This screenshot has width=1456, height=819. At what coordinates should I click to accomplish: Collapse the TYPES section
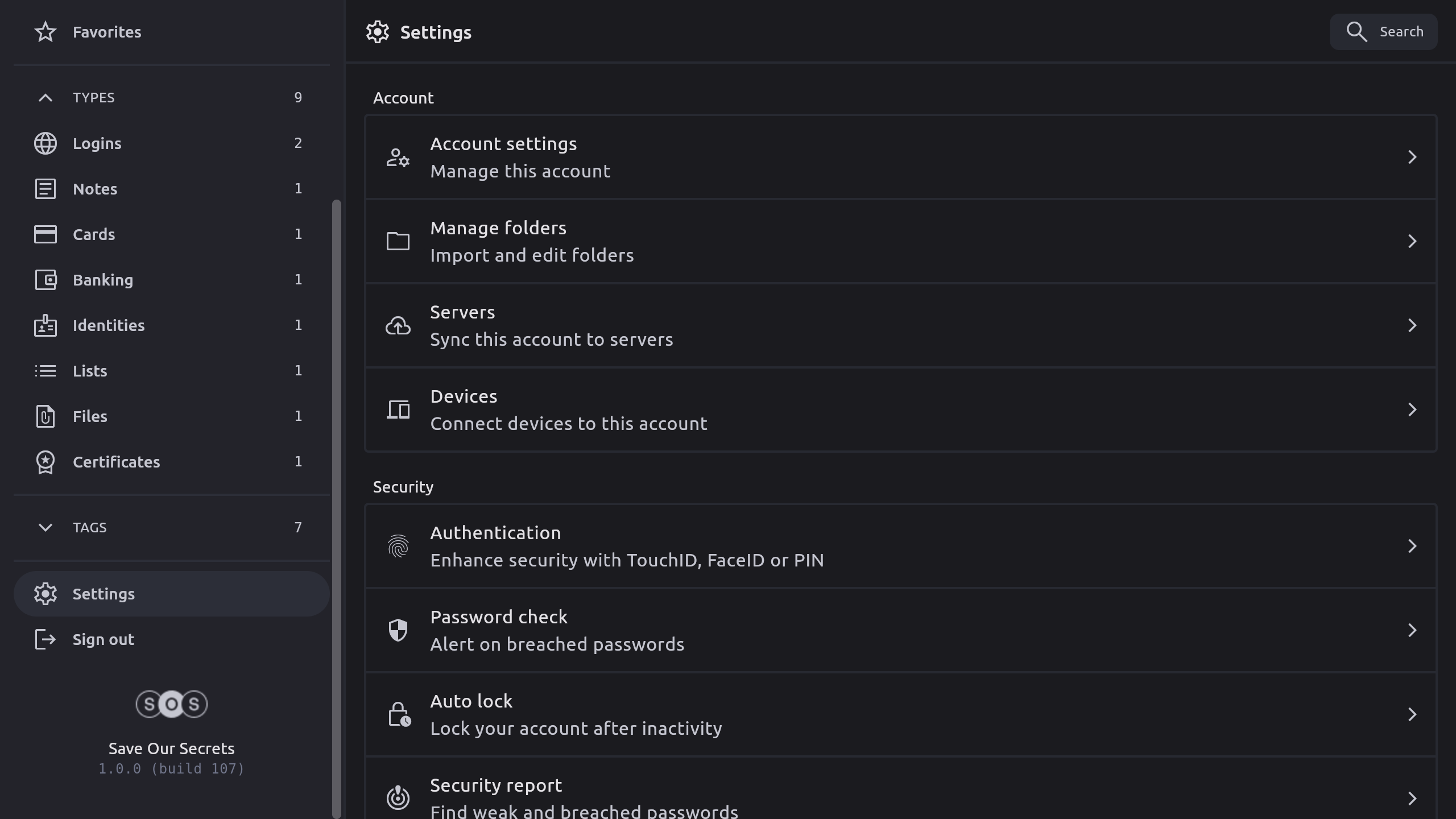click(45, 98)
